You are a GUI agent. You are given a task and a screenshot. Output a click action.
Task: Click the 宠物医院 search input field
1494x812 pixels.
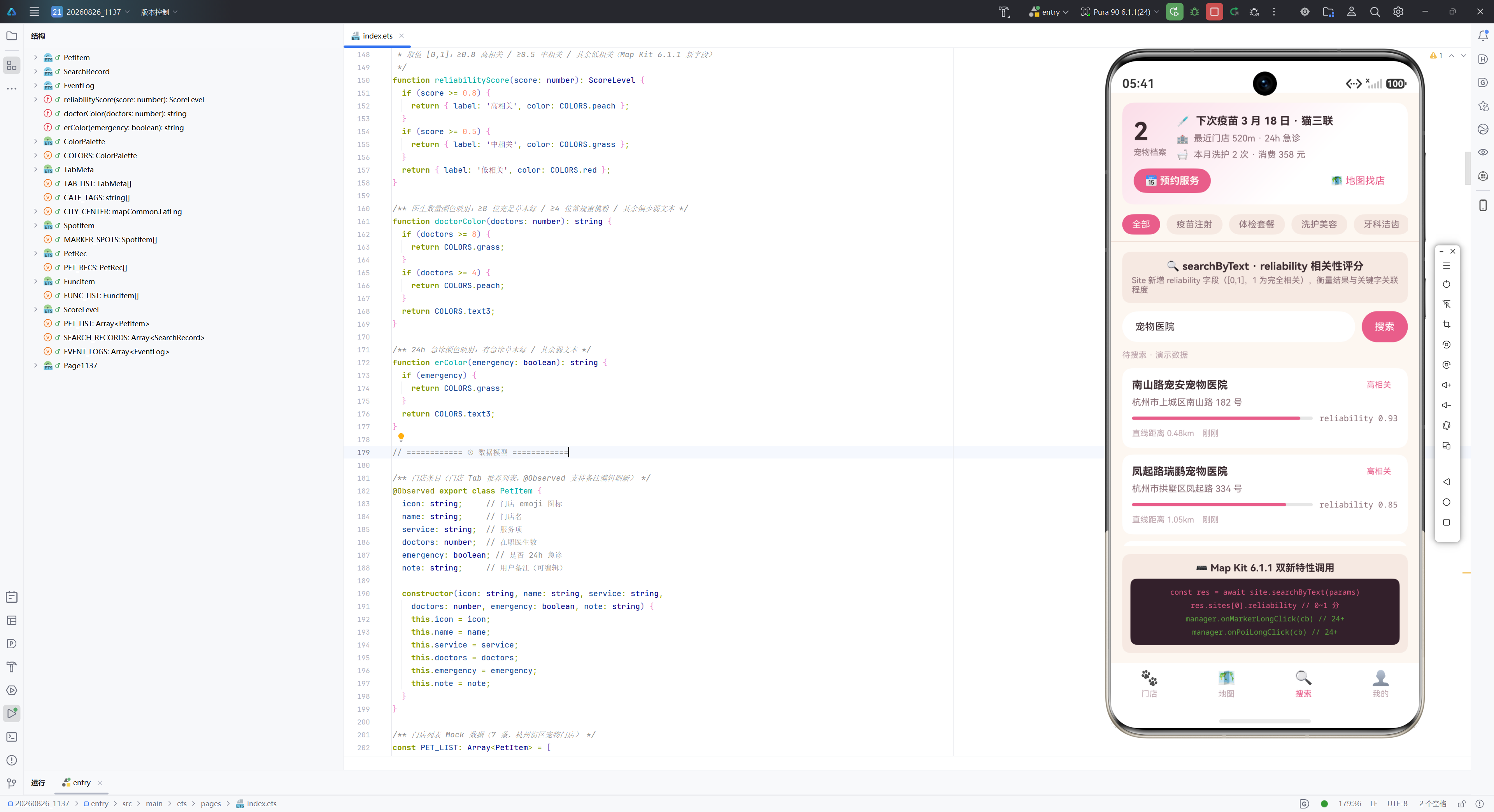pos(1238,326)
